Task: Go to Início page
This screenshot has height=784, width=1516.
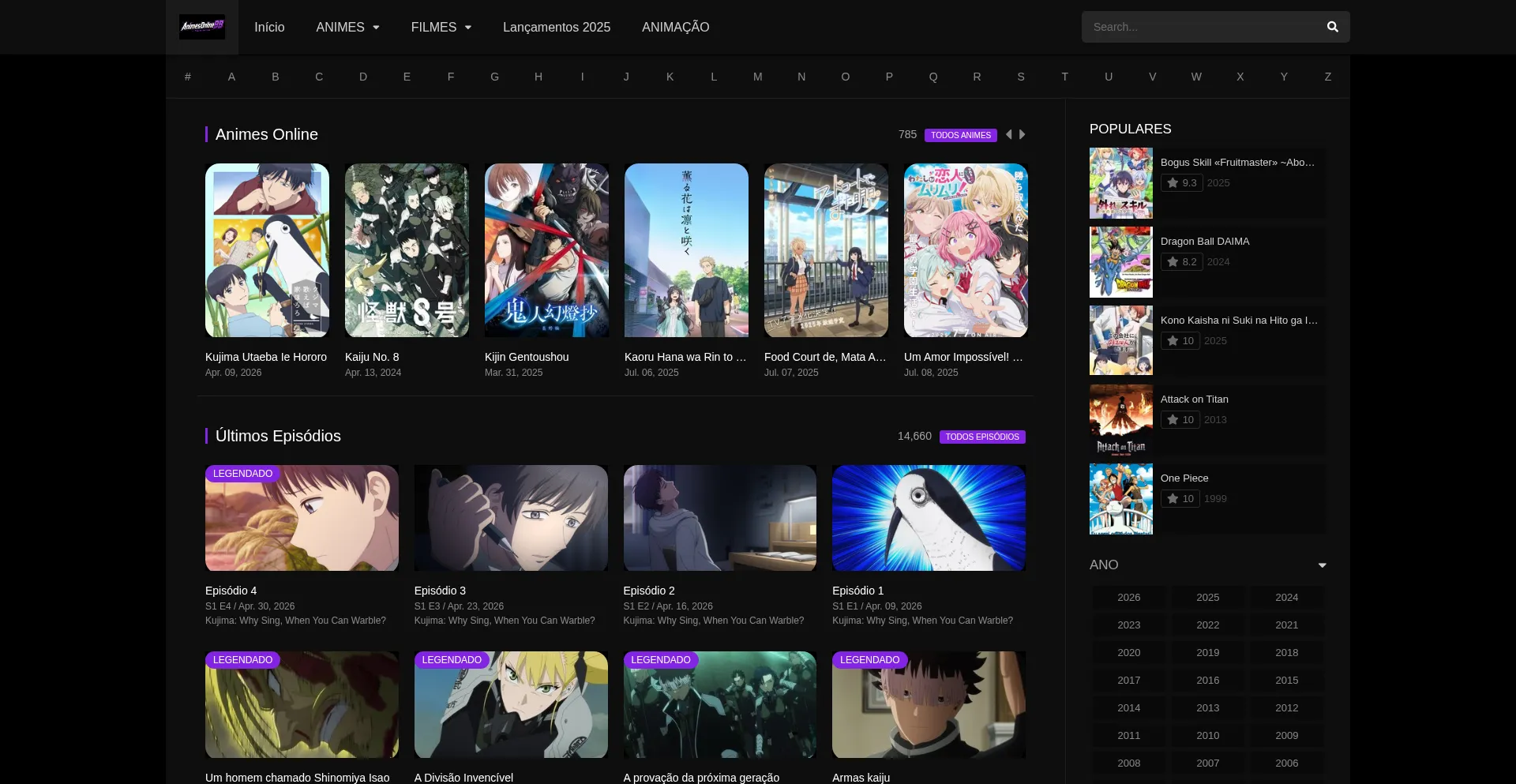Action: coord(269,27)
